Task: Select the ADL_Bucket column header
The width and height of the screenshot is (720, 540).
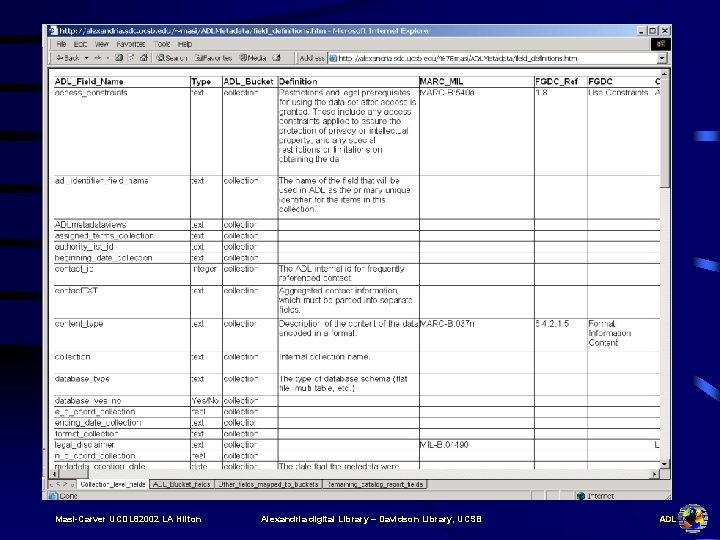Action: pyautogui.click(x=248, y=82)
